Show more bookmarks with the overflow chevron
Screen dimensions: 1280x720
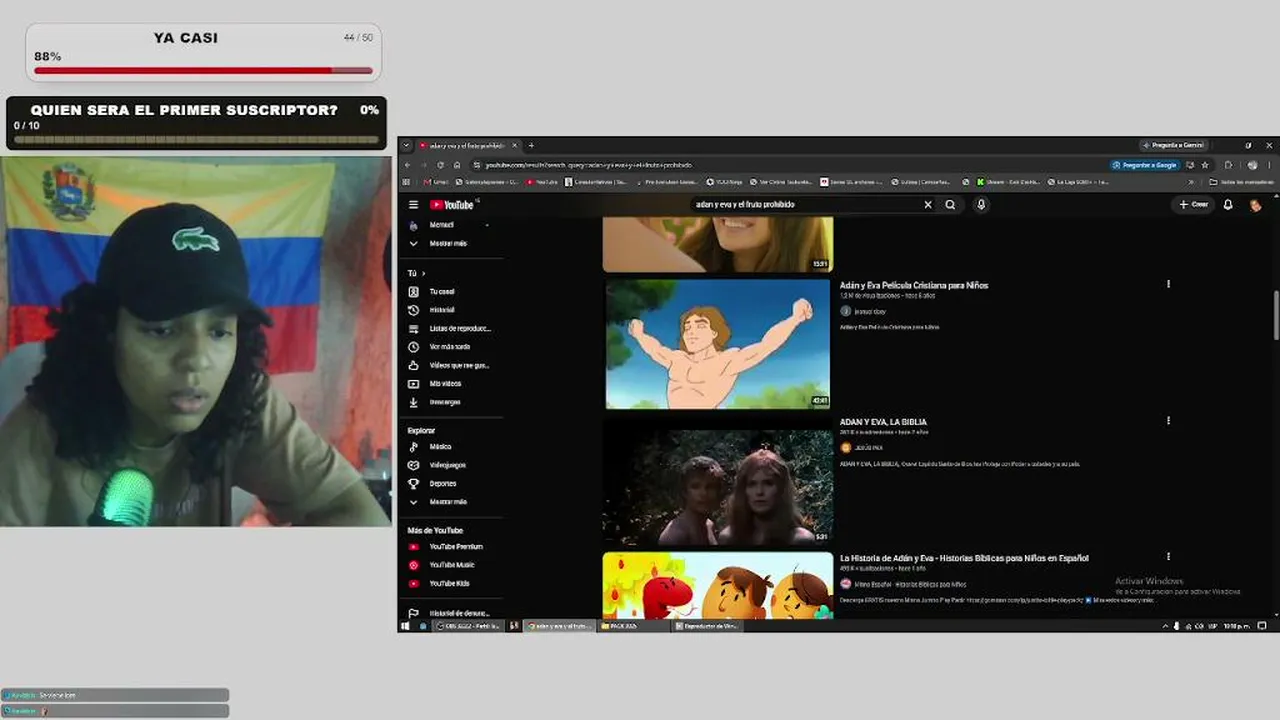click(x=1190, y=182)
